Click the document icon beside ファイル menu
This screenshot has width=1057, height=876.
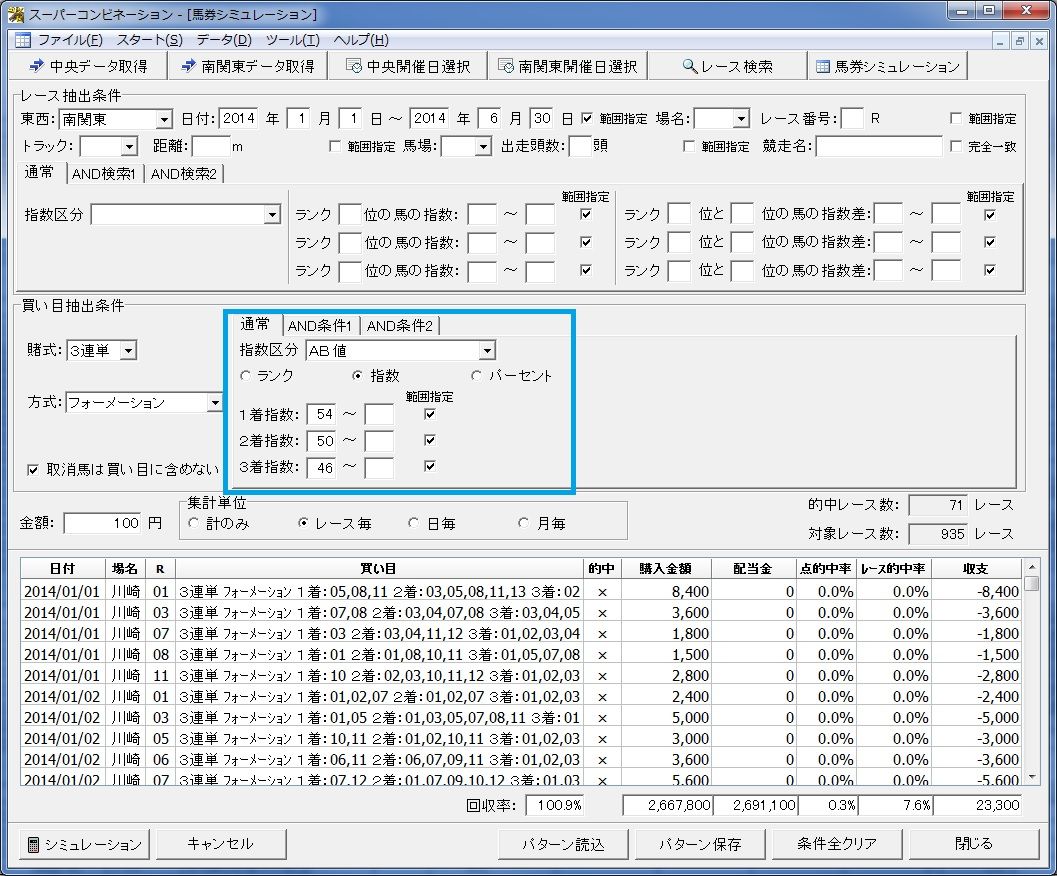pos(22,40)
